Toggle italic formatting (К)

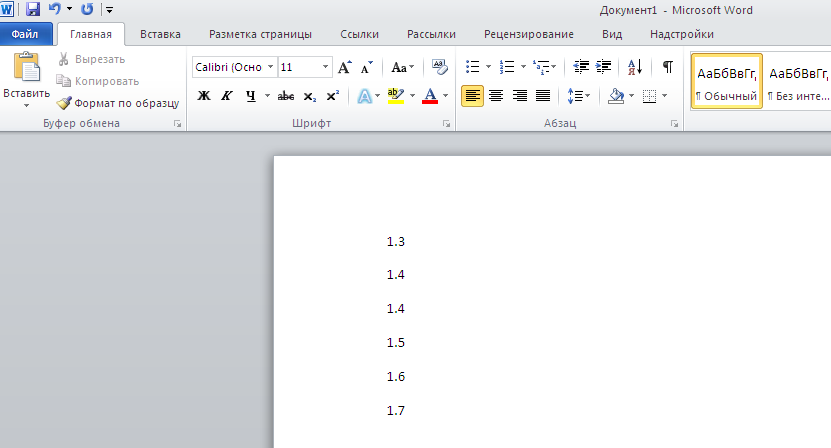[227, 96]
